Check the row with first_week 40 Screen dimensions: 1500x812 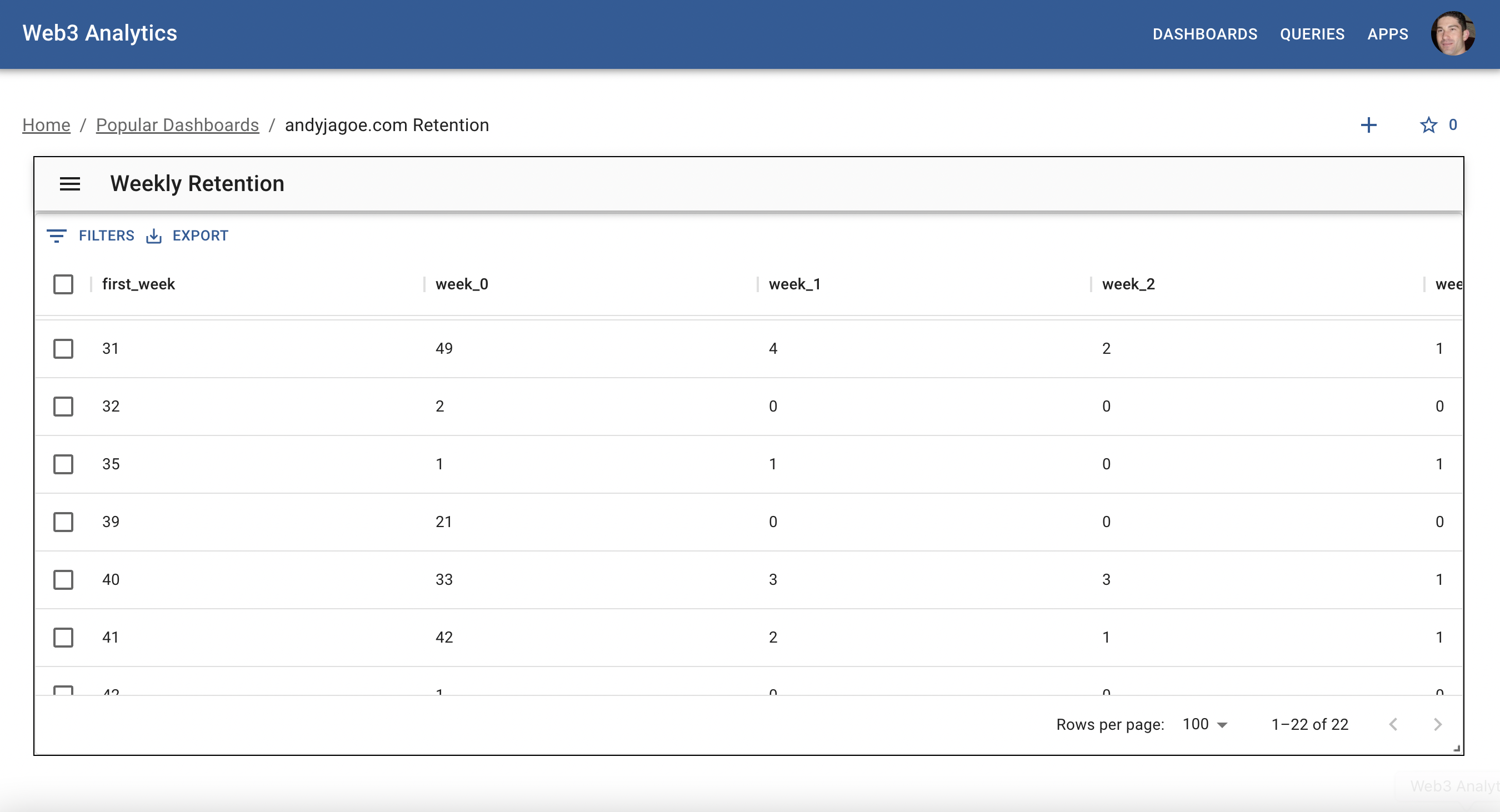63,579
